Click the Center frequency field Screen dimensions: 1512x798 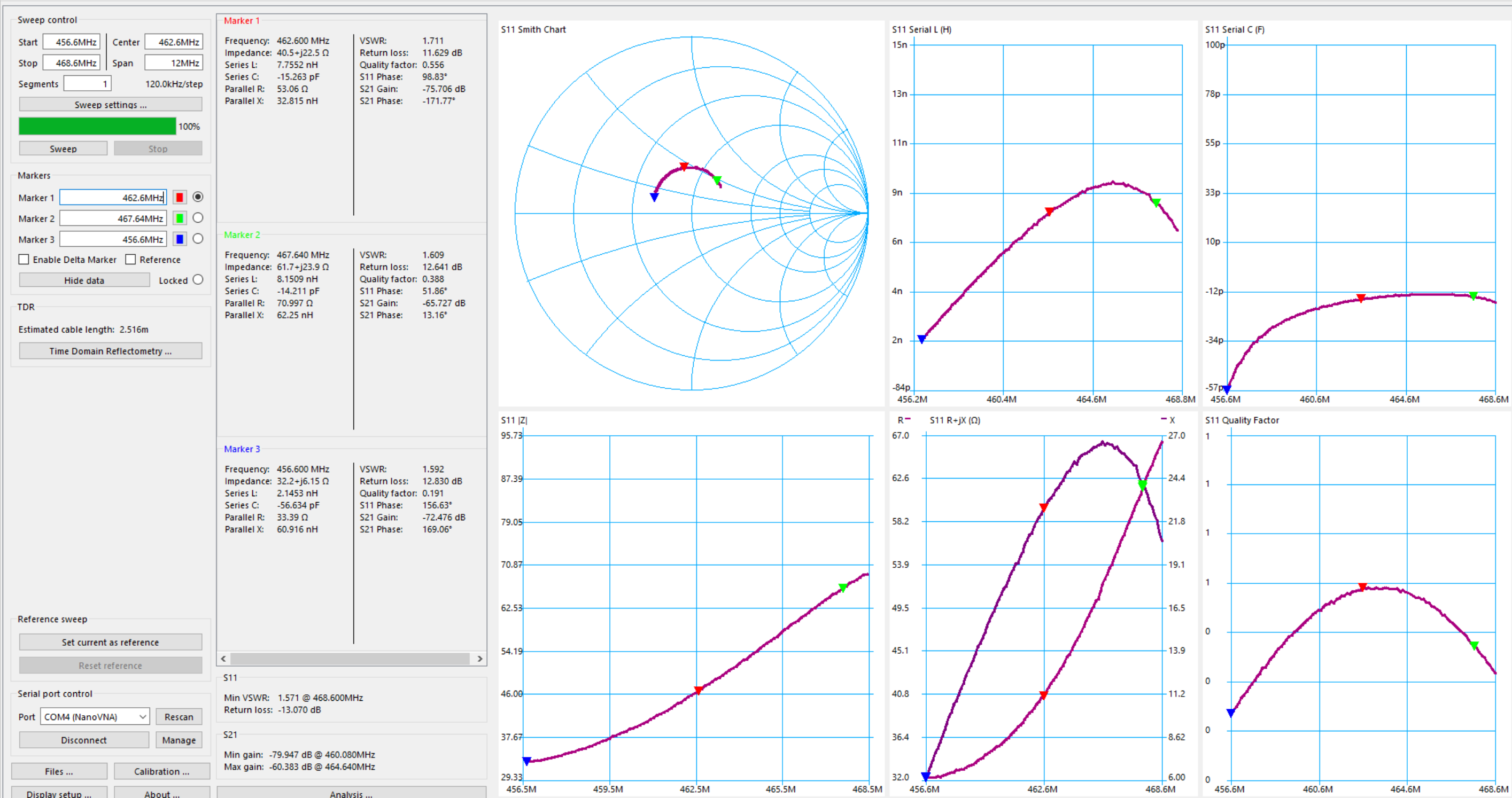(x=174, y=42)
